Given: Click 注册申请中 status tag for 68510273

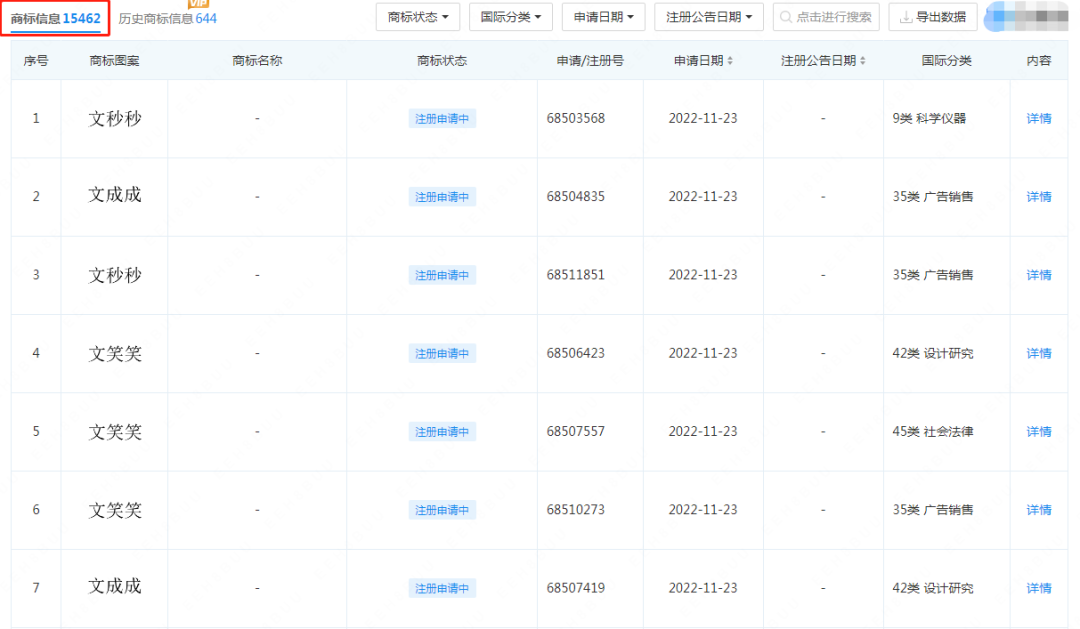Looking at the screenshot, I should coord(442,510).
